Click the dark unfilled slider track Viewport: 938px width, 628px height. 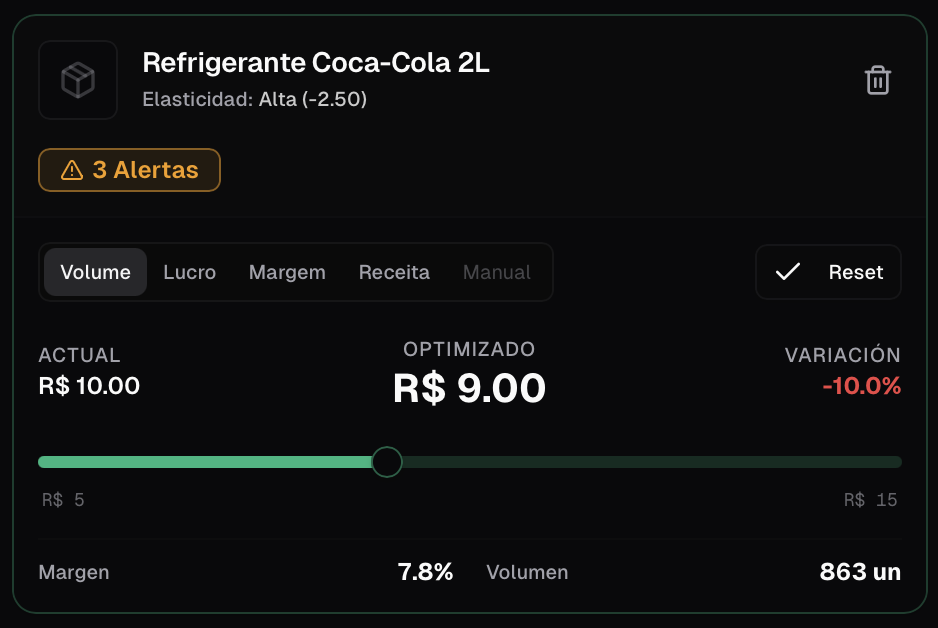pyautogui.click(x=650, y=462)
